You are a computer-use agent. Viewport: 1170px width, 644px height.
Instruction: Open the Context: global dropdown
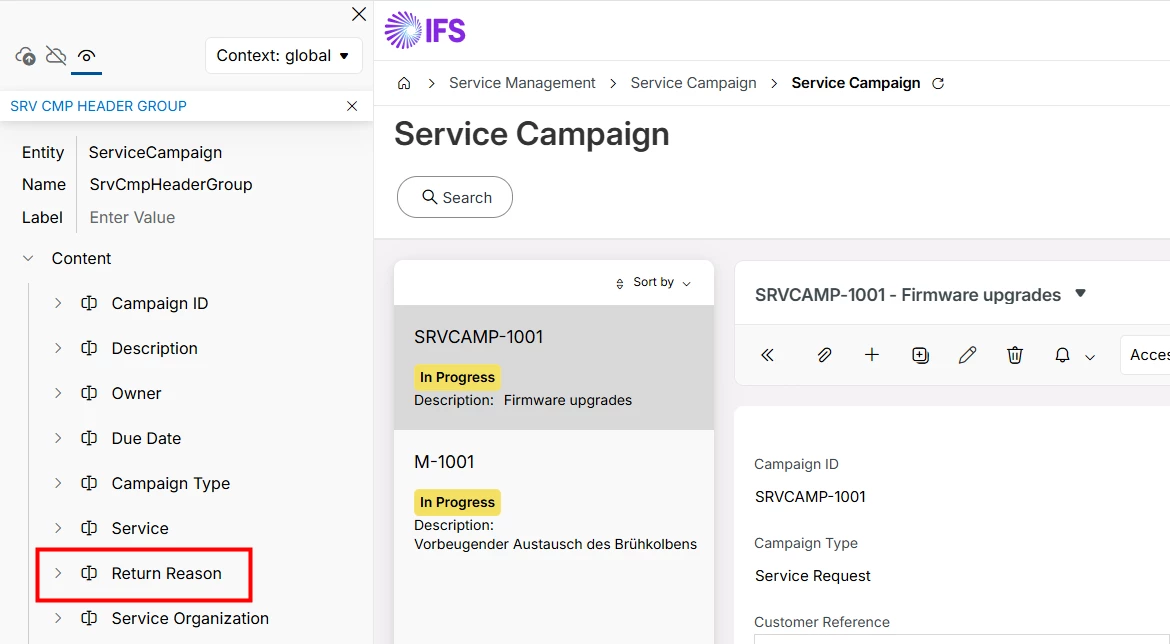pyautogui.click(x=284, y=56)
